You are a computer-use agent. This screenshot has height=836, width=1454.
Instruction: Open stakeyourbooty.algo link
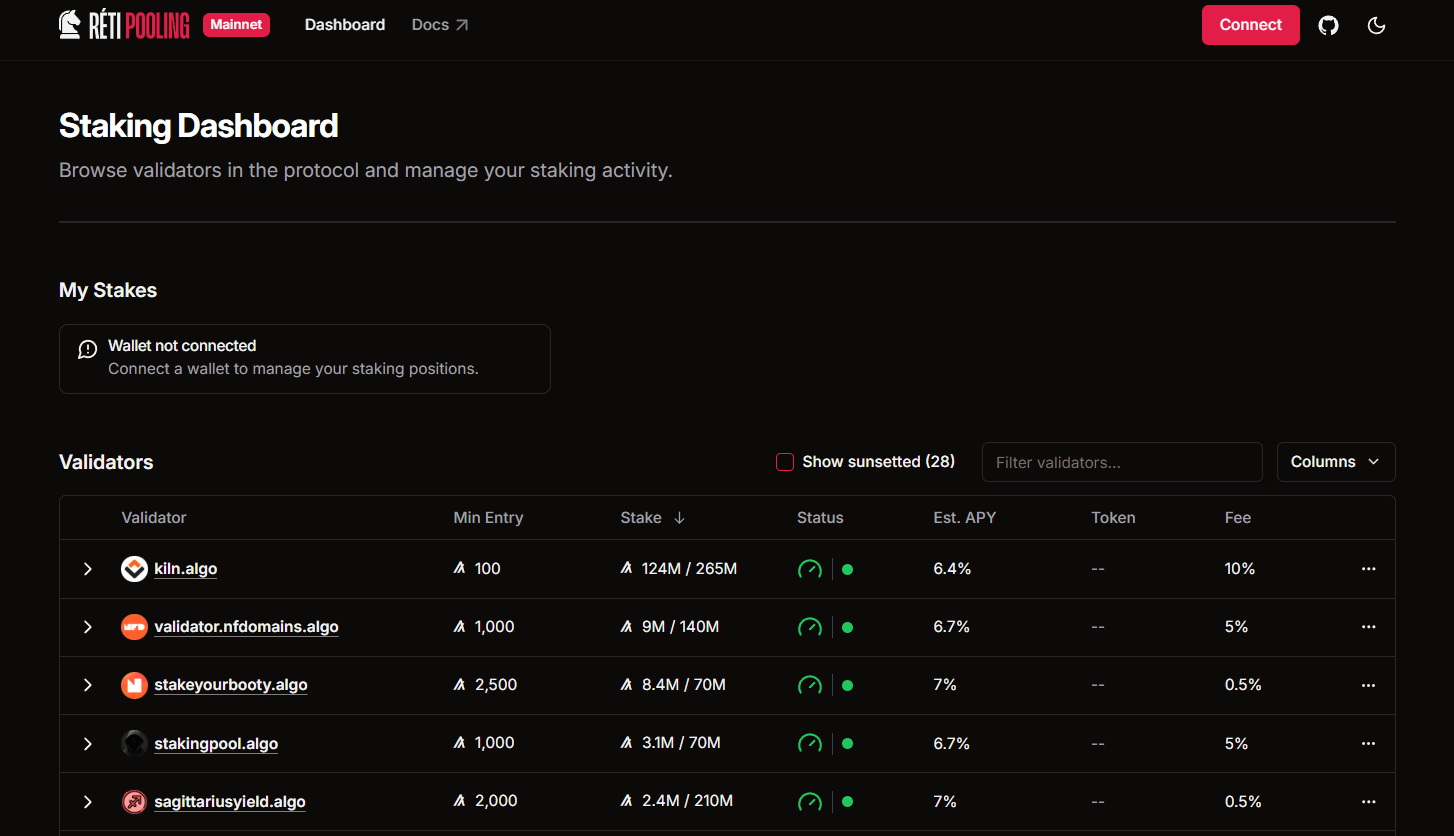click(231, 685)
